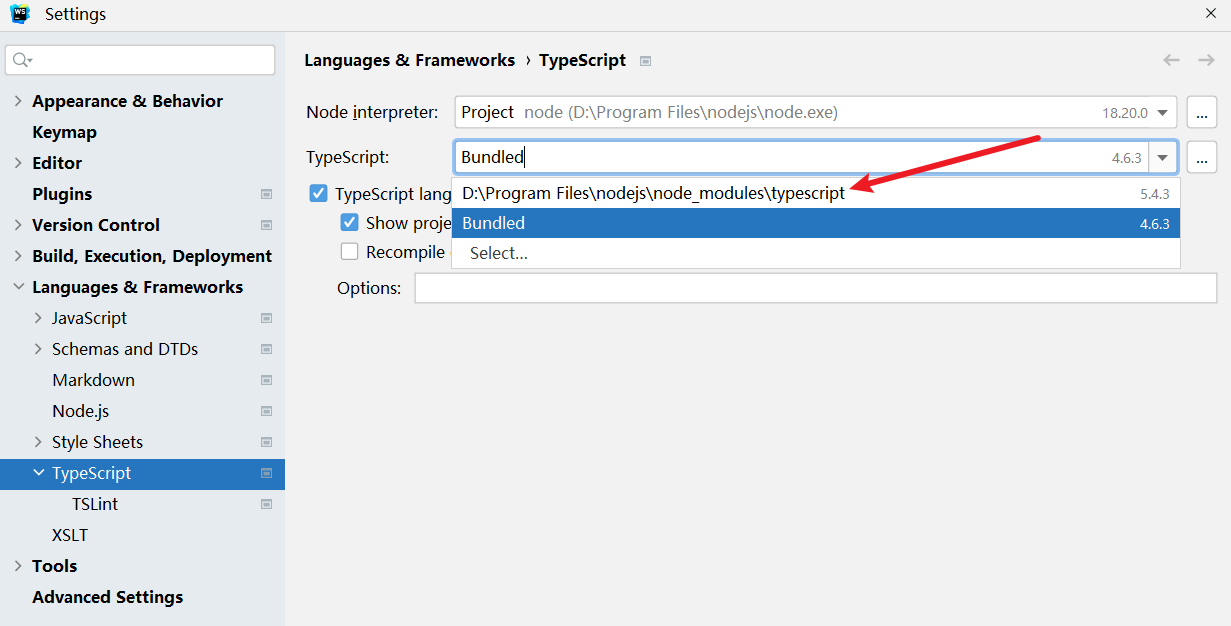Expand Editor section
This screenshot has height=626, width=1231.
click(18, 163)
